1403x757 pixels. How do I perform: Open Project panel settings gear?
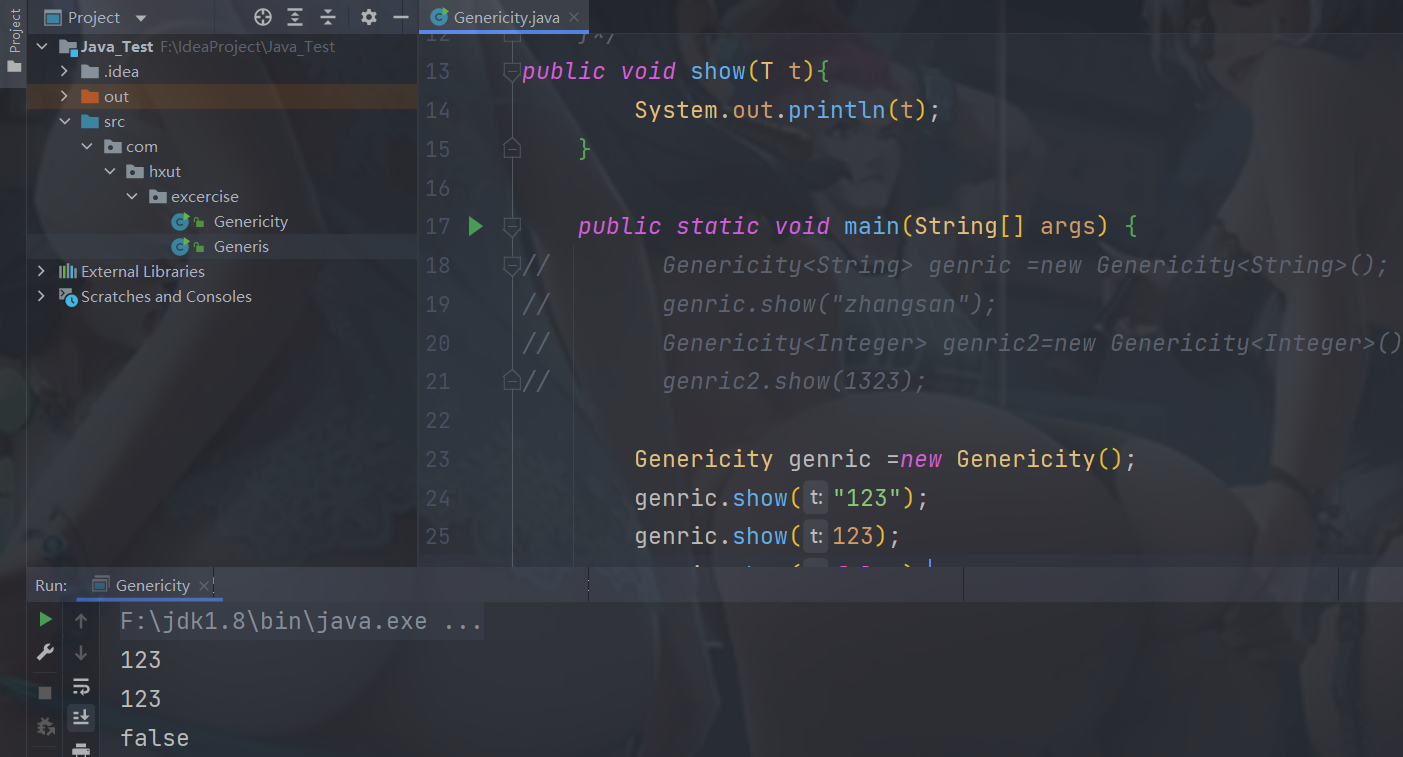tap(369, 17)
